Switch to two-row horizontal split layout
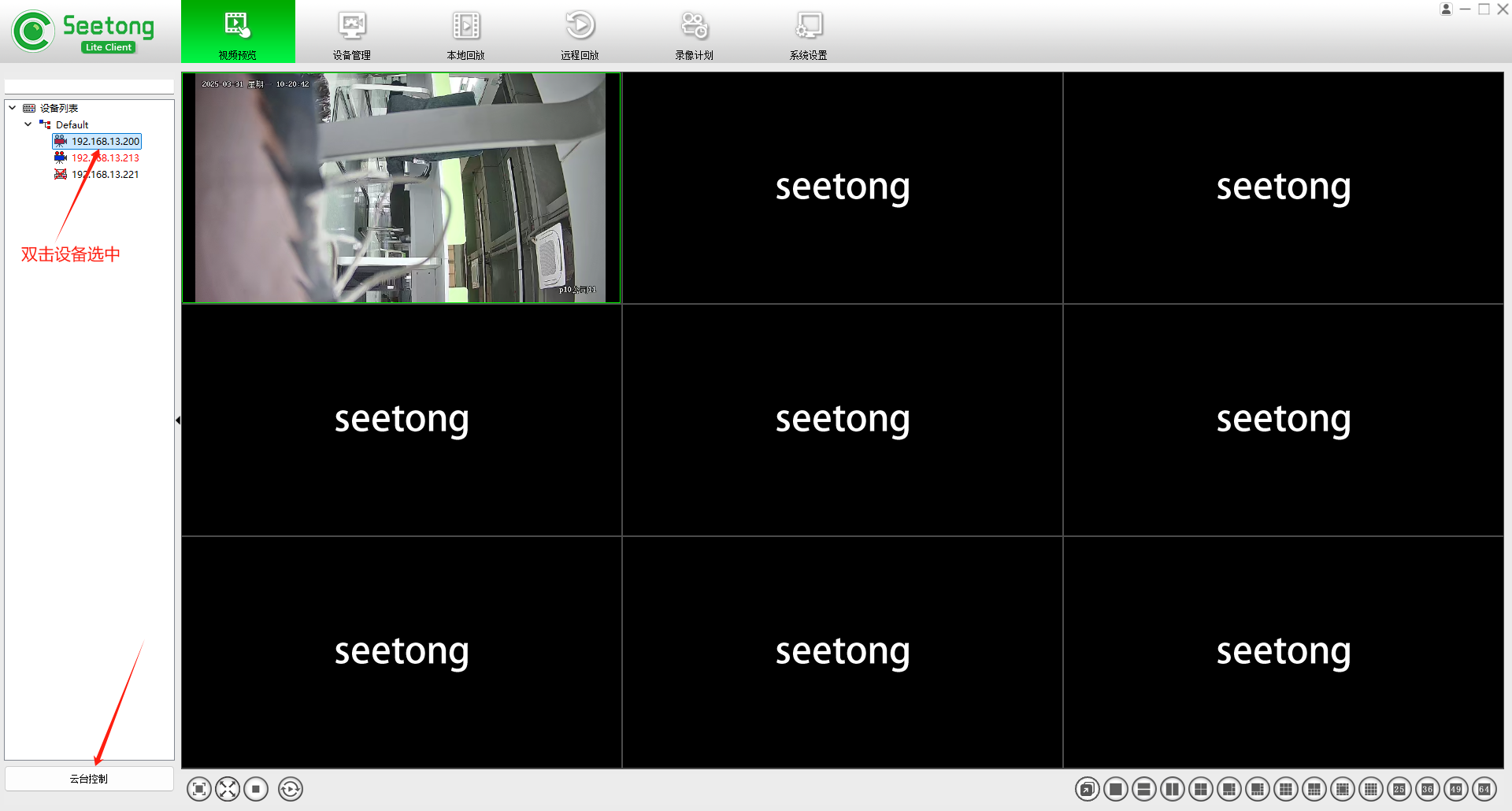The image size is (1512, 811). coord(1144,789)
